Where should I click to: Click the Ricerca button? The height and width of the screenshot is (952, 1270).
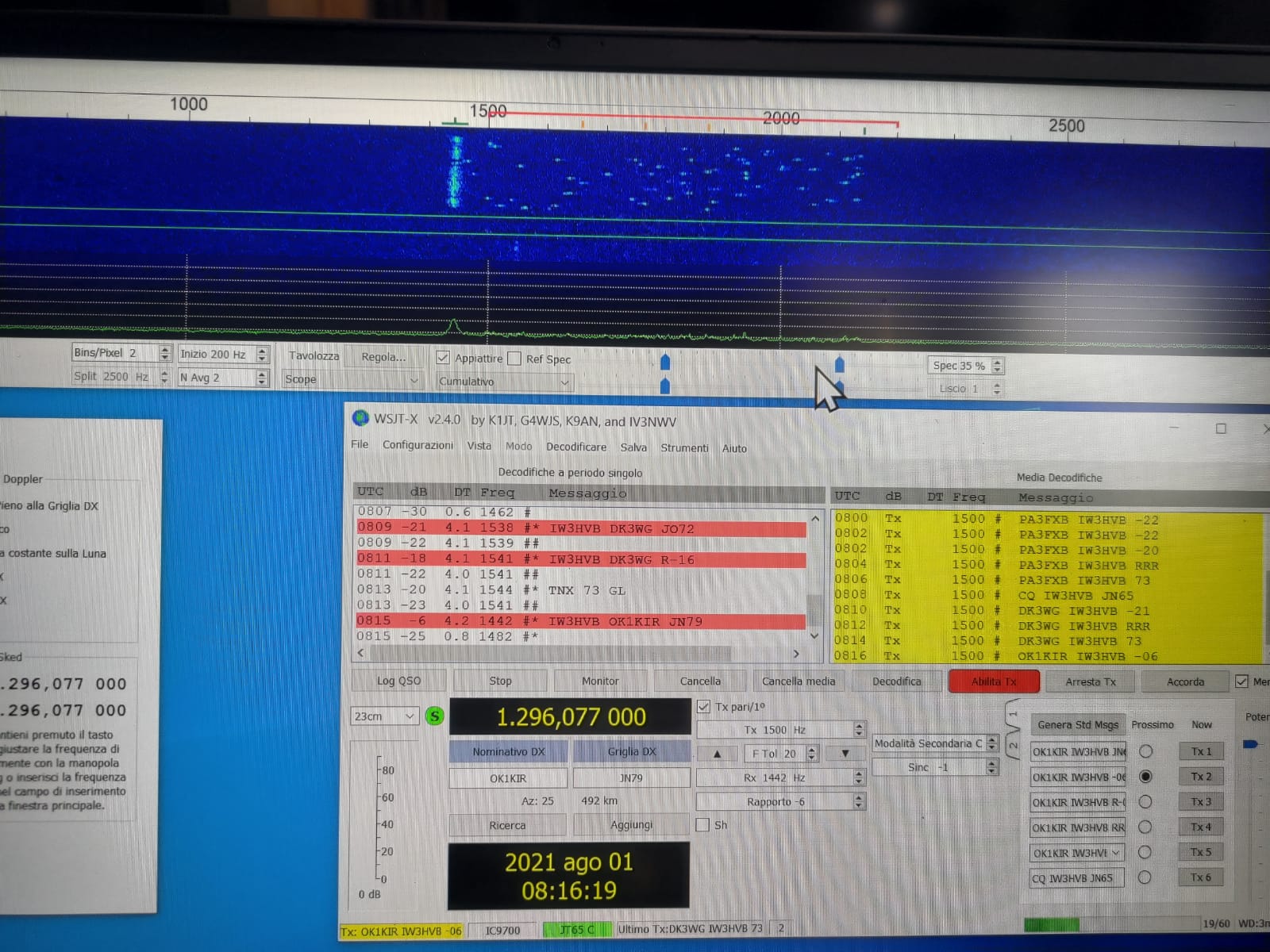[507, 825]
